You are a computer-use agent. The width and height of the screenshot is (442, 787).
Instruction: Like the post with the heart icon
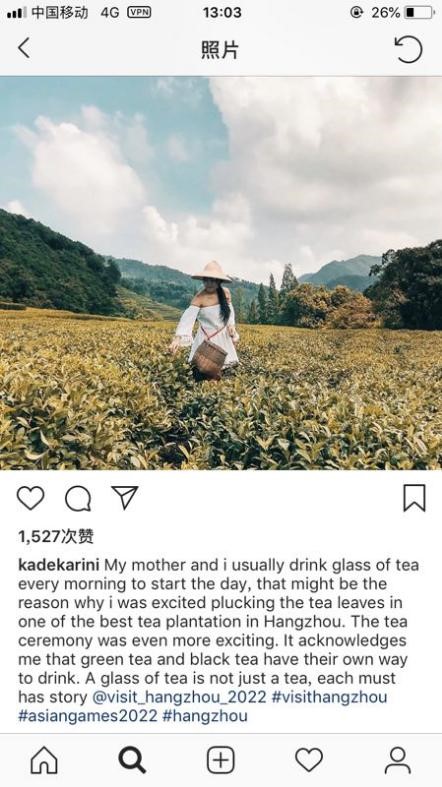tap(31, 498)
